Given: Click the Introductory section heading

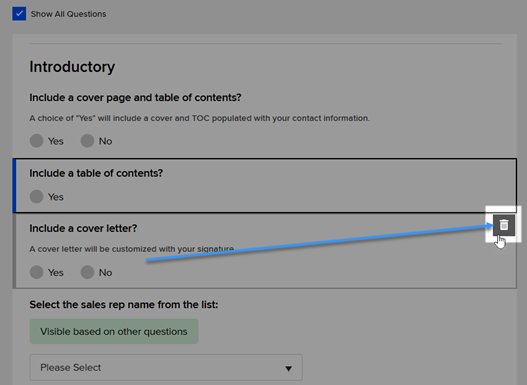Looking at the screenshot, I should tap(72, 67).
